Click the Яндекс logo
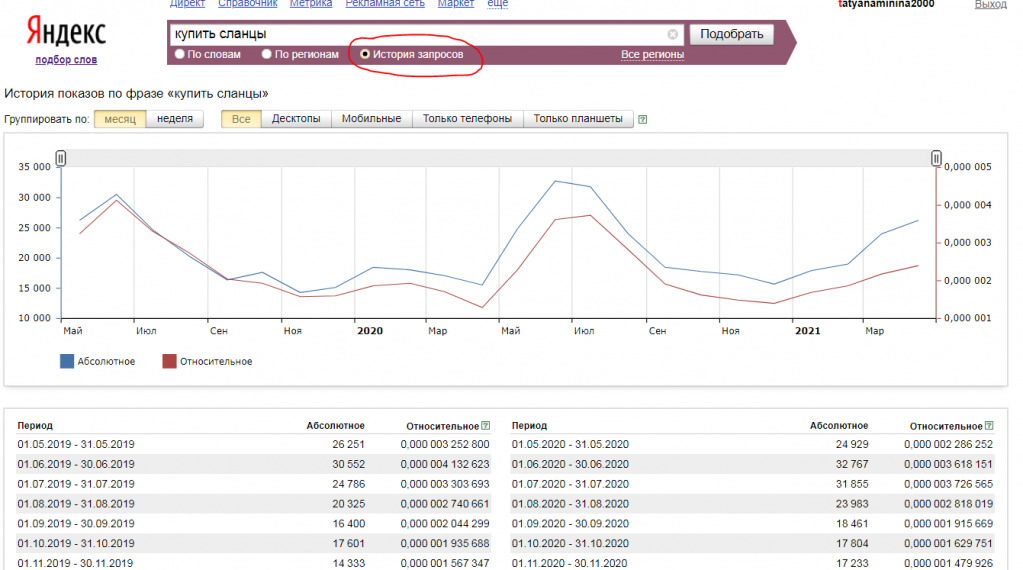The width and height of the screenshot is (1023, 570). [66, 33]
